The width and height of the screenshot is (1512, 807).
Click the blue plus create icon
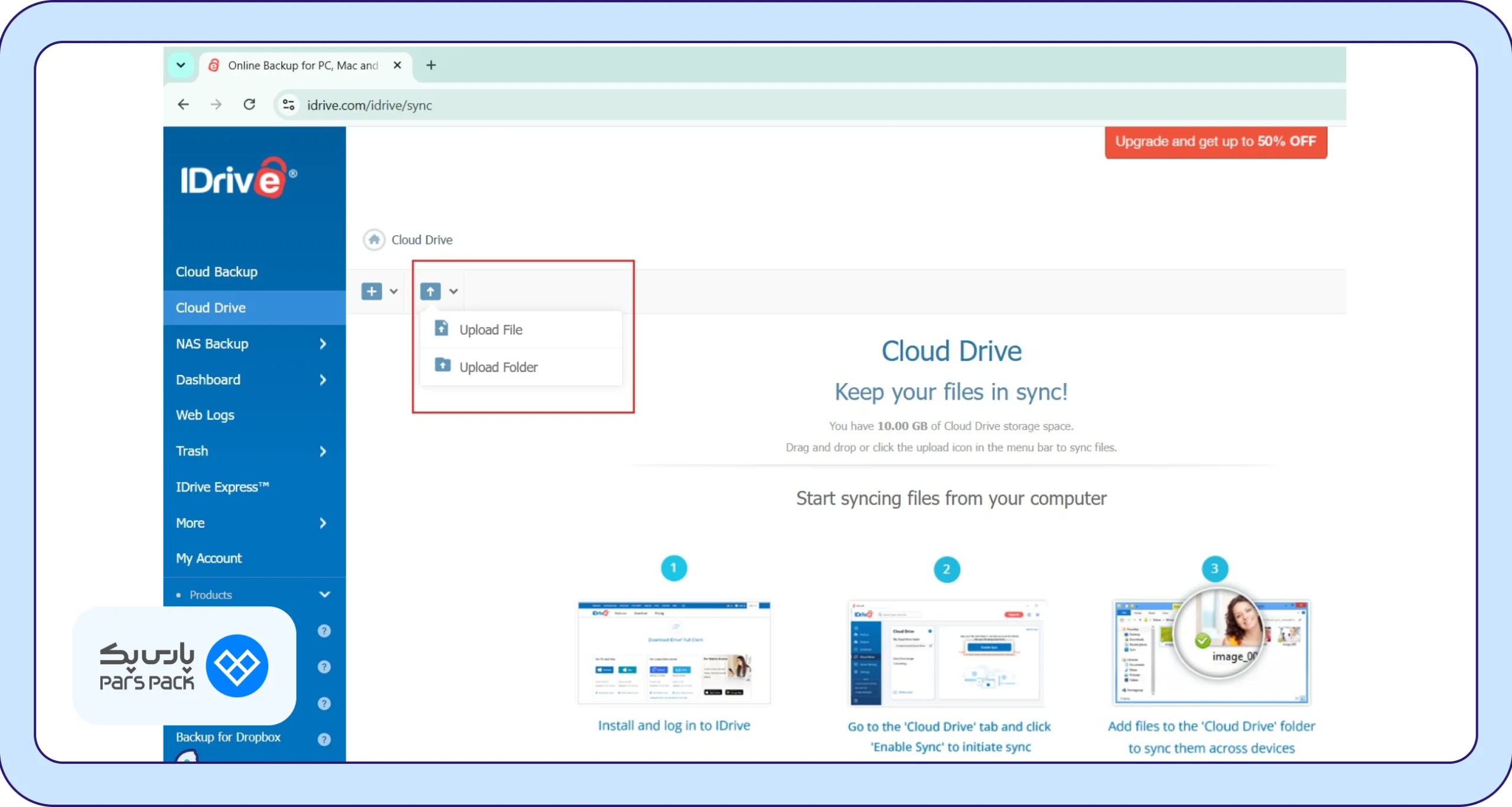click(x=372, y=291)
